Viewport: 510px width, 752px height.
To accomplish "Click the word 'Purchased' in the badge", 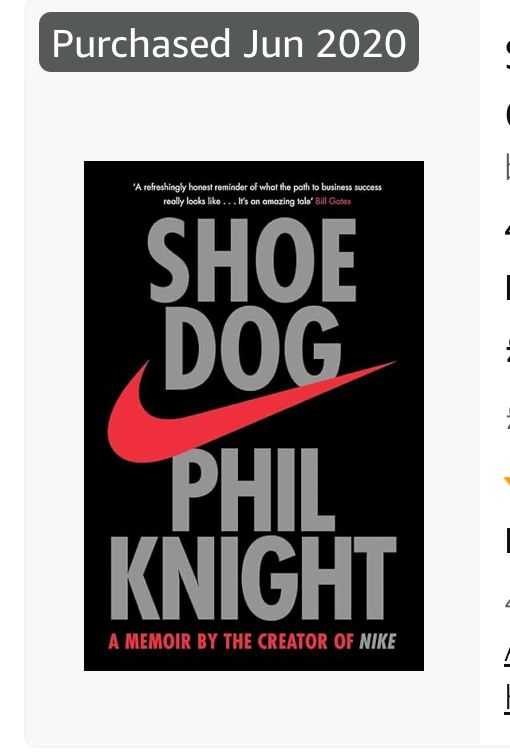I will (x=141, y=44).
